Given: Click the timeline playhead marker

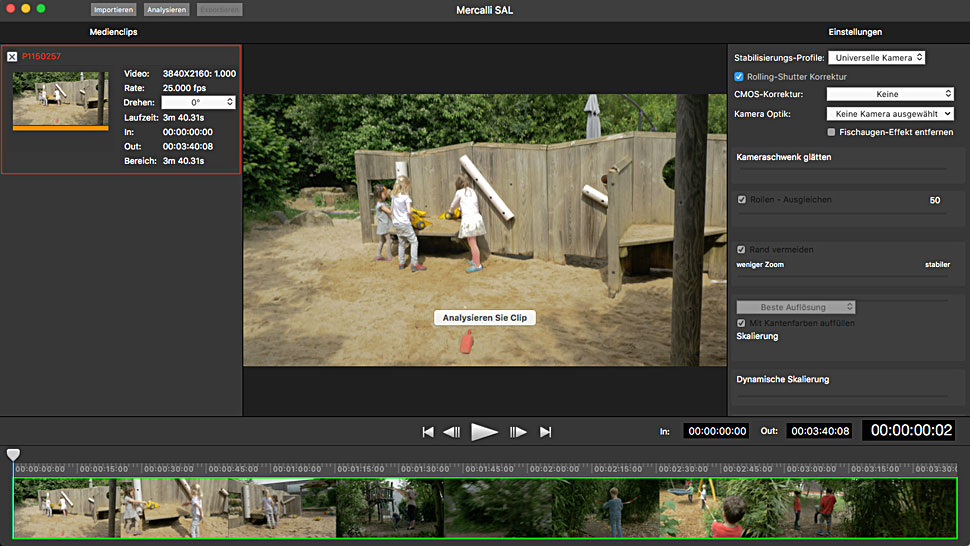Looking at the screenshot, I should coord(13,455).
